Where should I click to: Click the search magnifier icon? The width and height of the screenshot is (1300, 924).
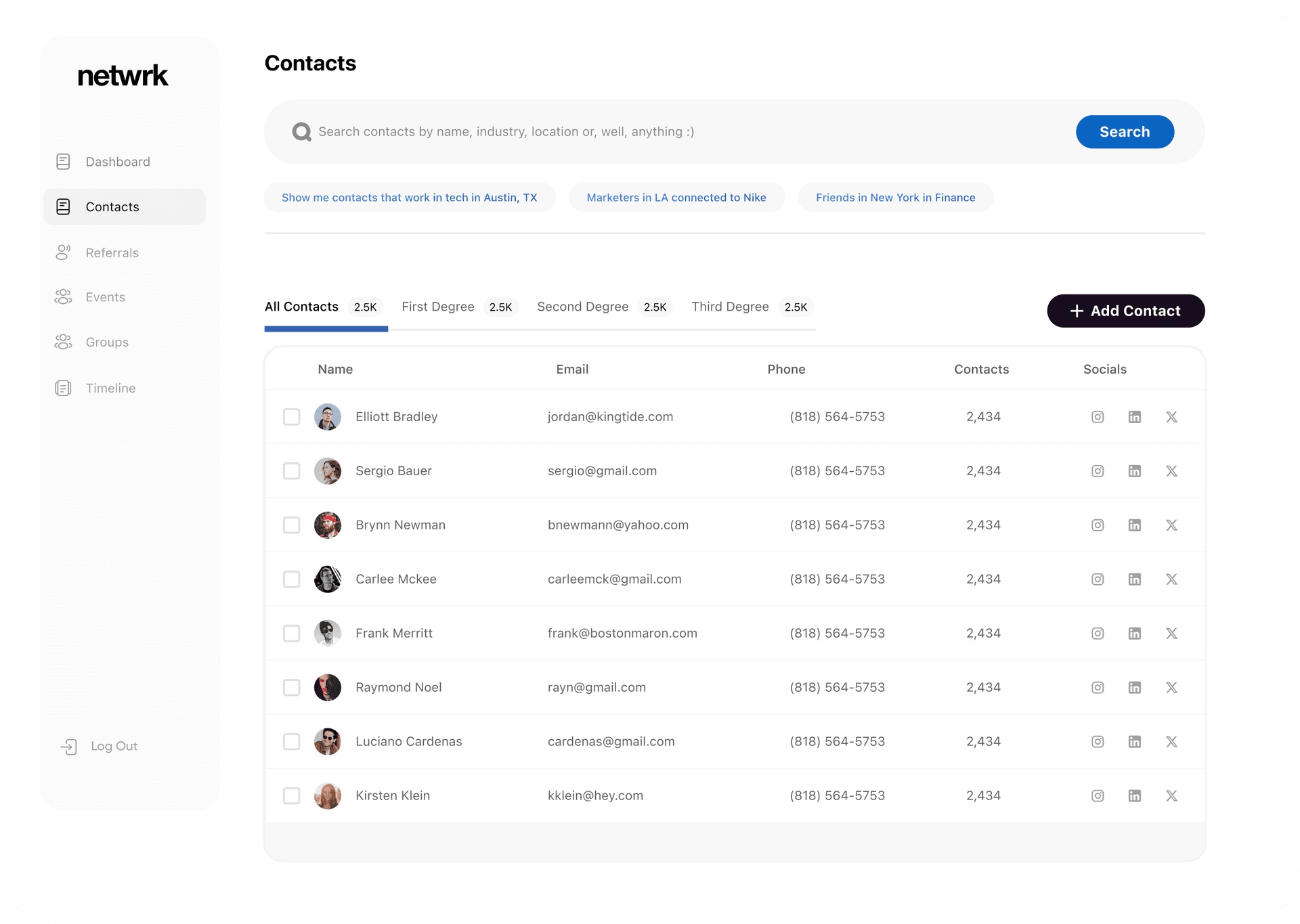301,132
